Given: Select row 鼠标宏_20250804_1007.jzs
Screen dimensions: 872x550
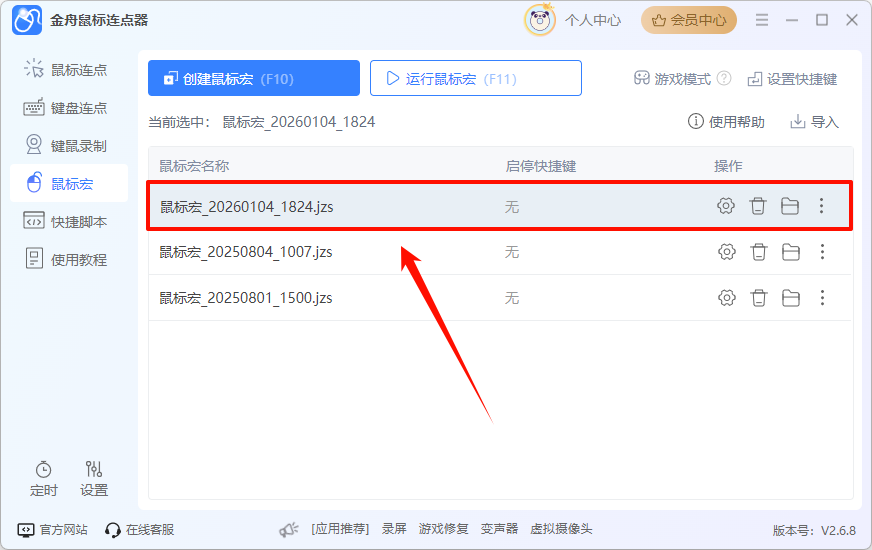Looking at the screenshot, I should tap(499, 252).
